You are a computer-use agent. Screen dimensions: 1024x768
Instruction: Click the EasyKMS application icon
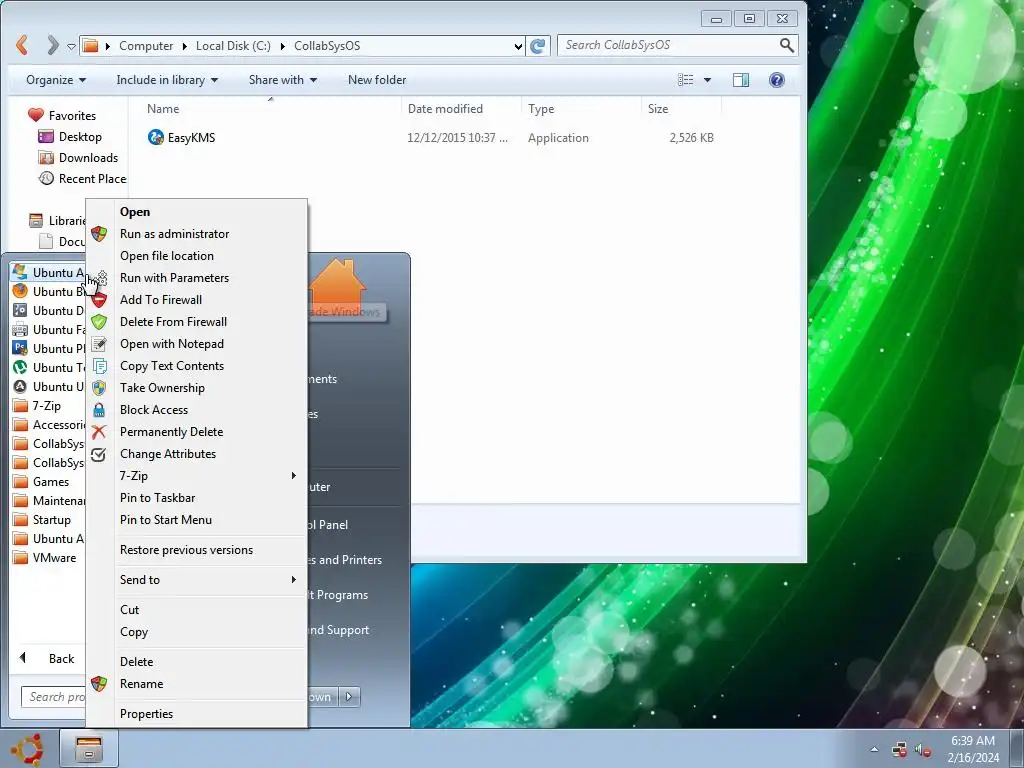point(155,137)
